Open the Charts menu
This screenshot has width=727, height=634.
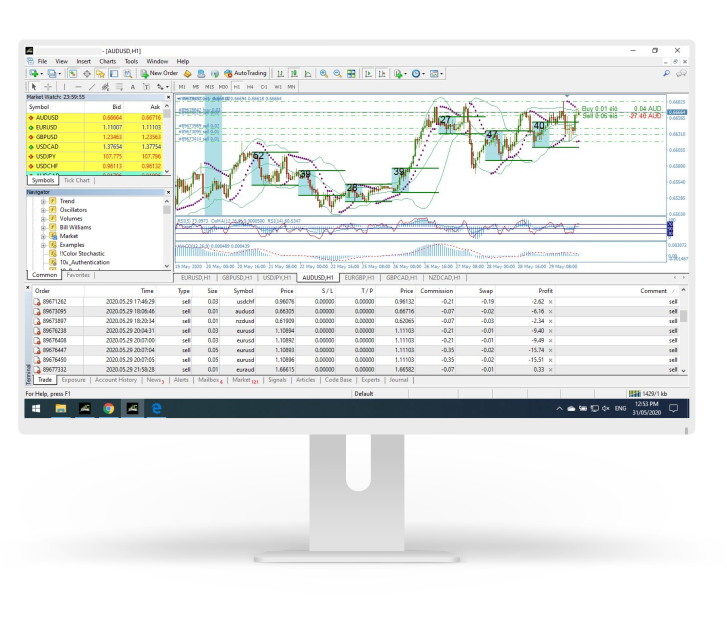[x=108, y=61]
